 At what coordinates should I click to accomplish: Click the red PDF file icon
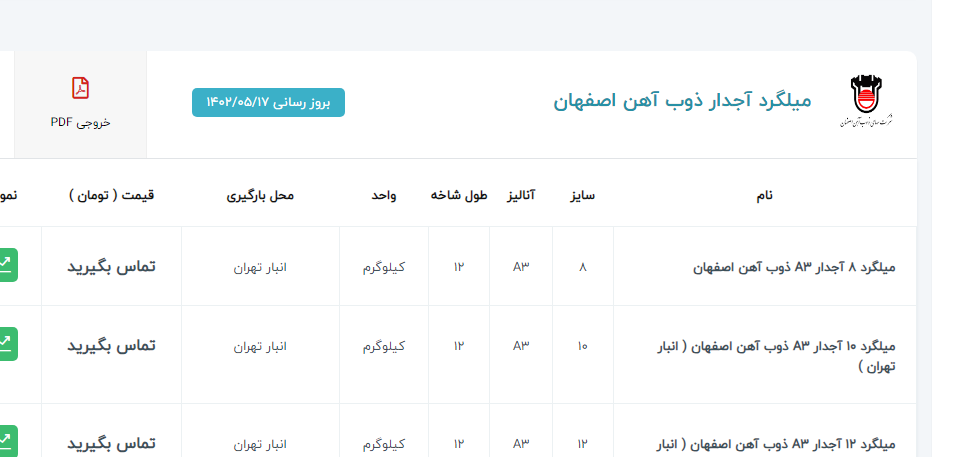pyautogui.click(x=80, y=88)
